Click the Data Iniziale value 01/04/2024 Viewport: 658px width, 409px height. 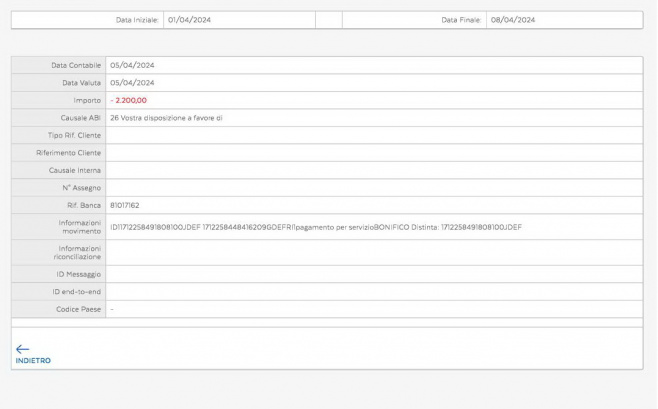coord(190,20)
